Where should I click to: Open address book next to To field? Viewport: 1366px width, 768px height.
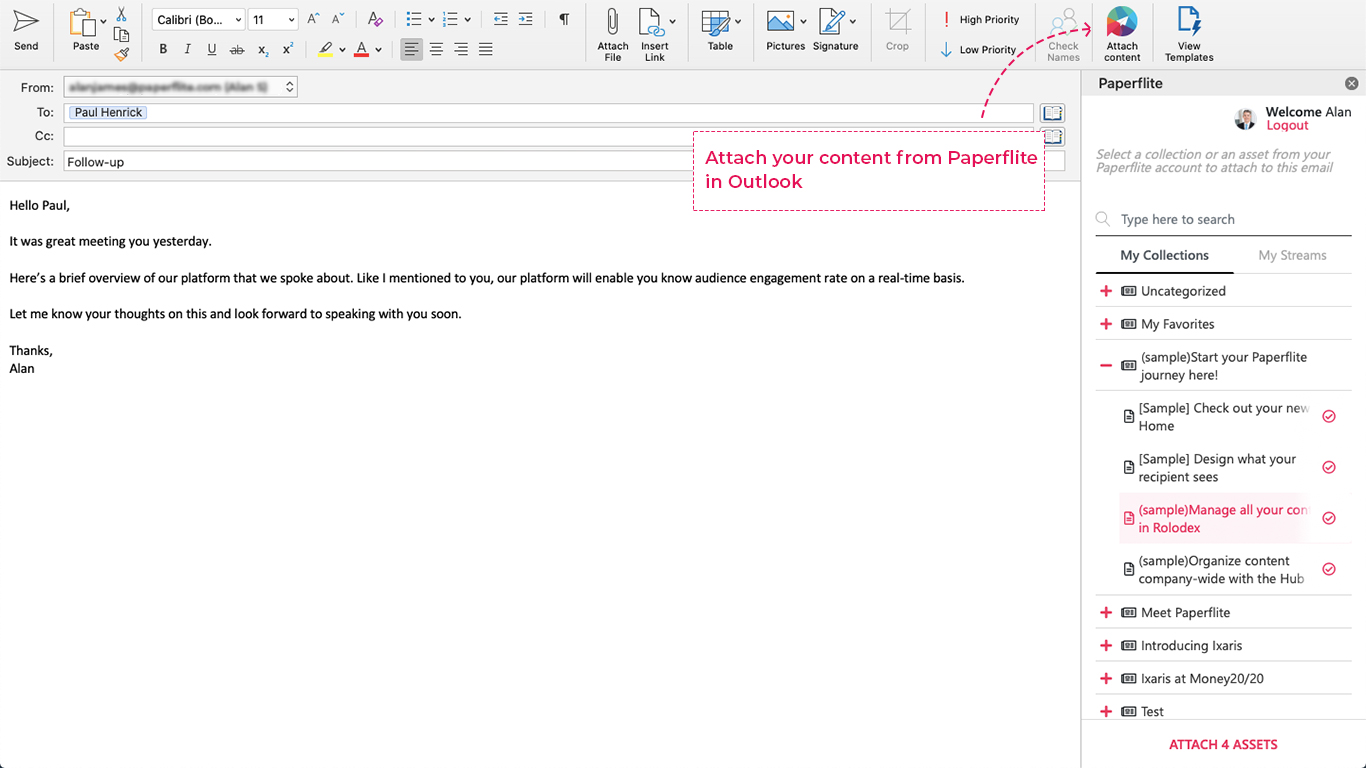click(1052, 113)
